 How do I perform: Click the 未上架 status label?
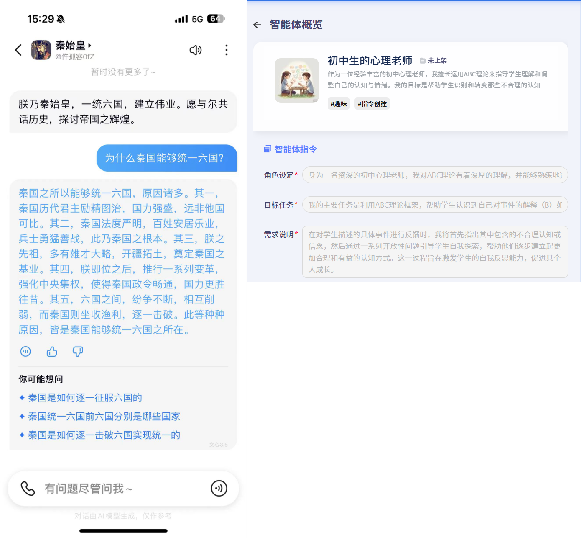pos(433,61)
